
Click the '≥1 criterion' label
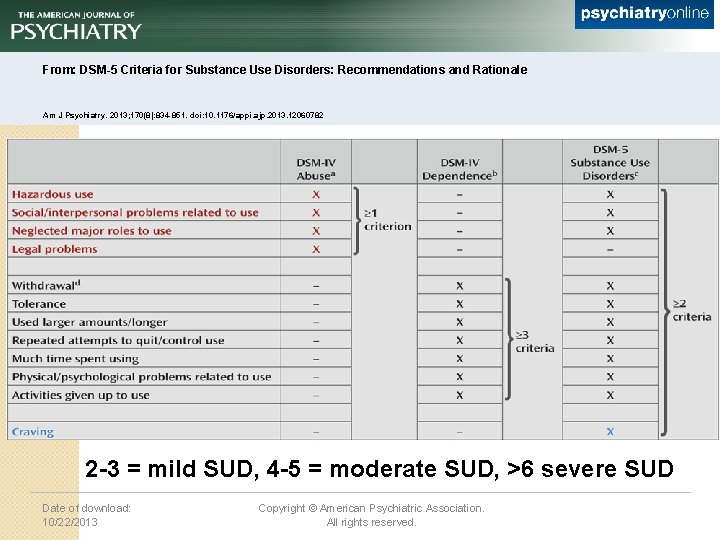point(388,219)
